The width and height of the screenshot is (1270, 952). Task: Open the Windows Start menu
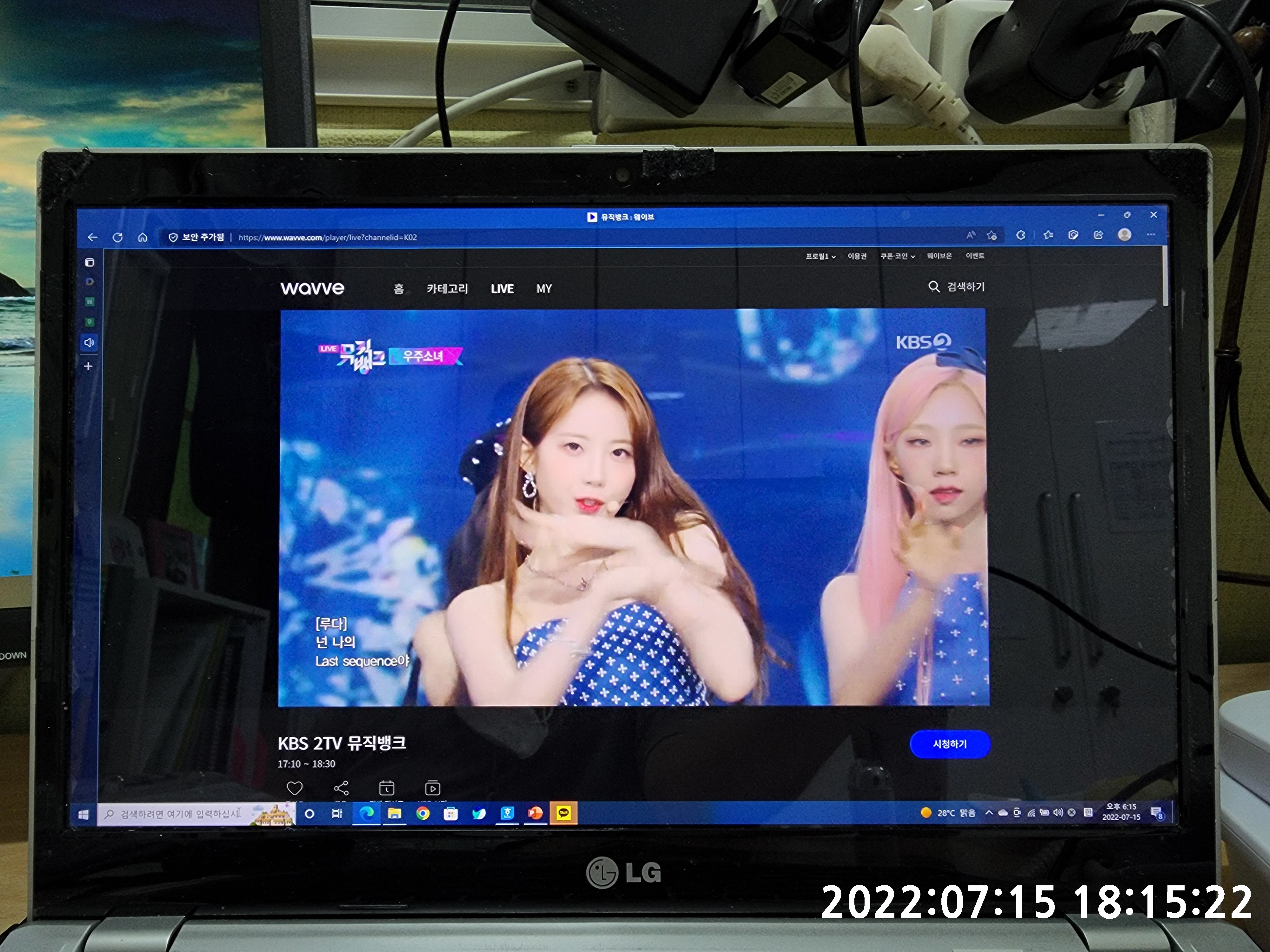(x=83, y=815)
